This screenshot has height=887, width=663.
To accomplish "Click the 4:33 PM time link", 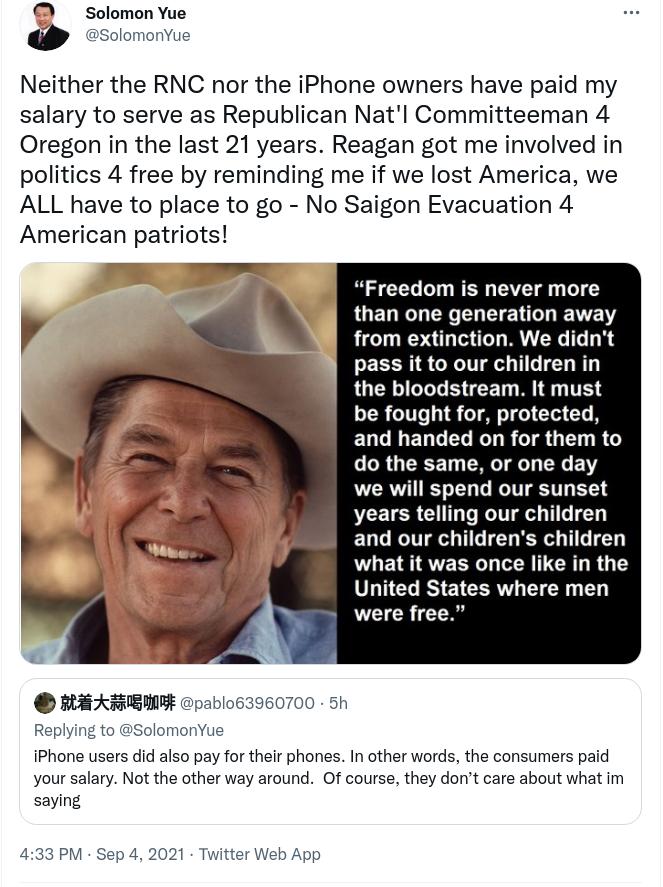I will (51, 854).
